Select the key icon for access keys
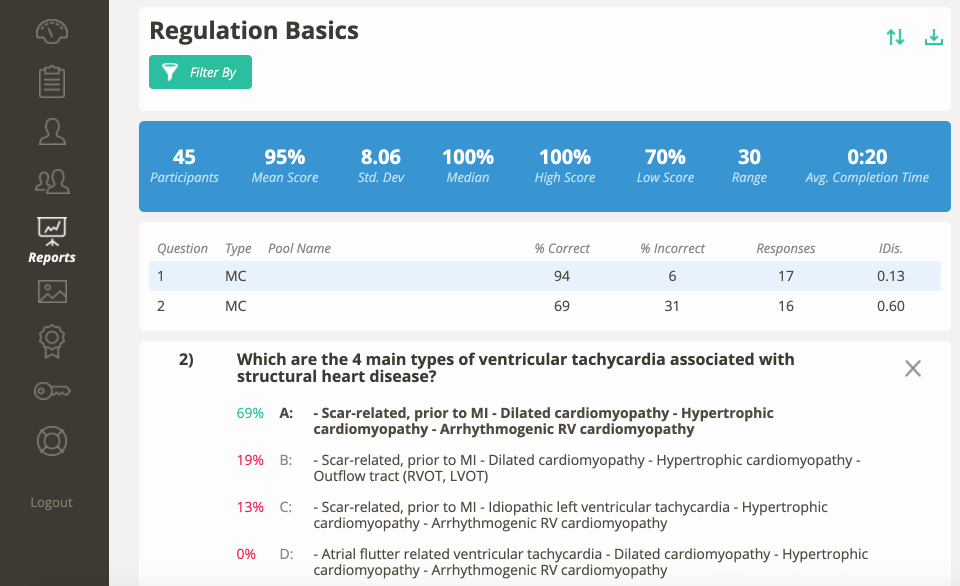Image resolution: width=960 pixels, height=586 pixels. pos(51,391)
